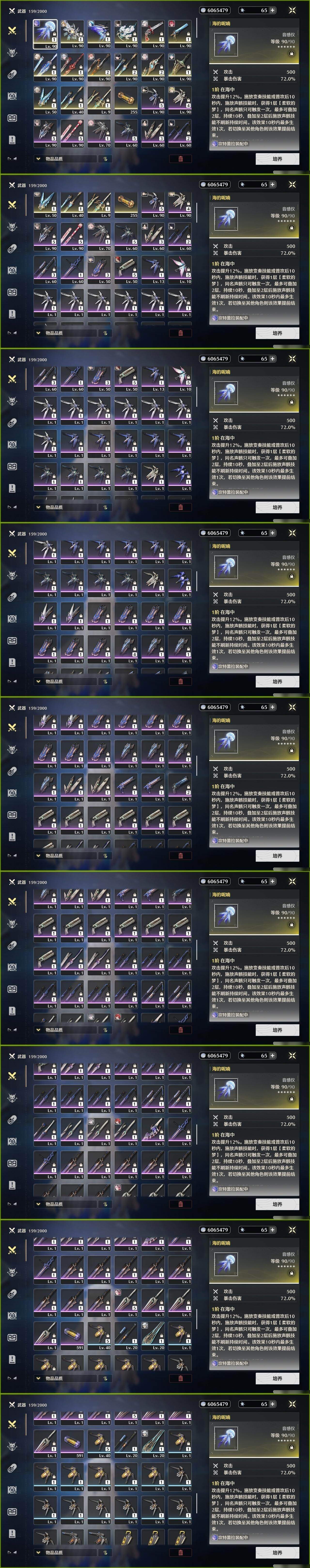Open the chain-link materials category in topmost sidebar

click(x=12, y=75)
